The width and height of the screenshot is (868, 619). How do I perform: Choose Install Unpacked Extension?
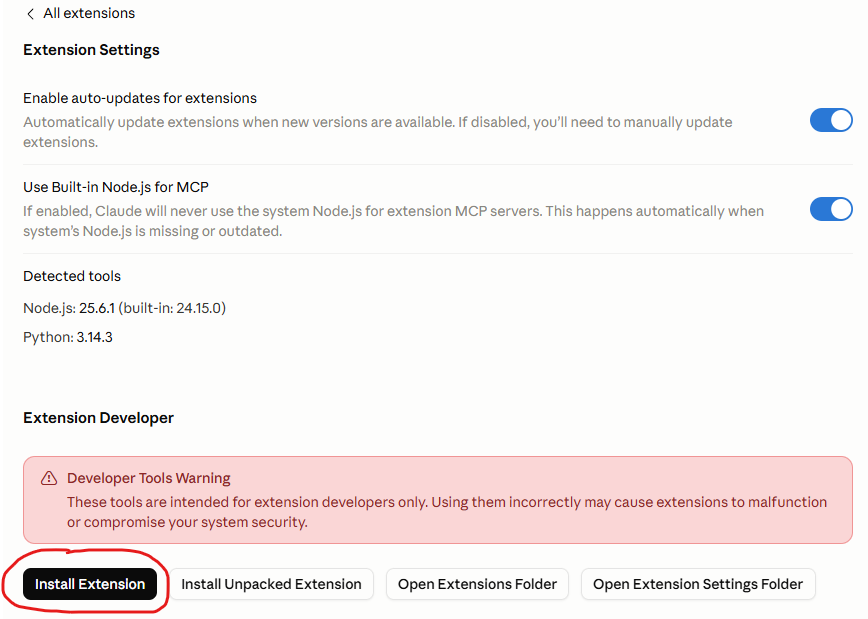click(271, 584)
